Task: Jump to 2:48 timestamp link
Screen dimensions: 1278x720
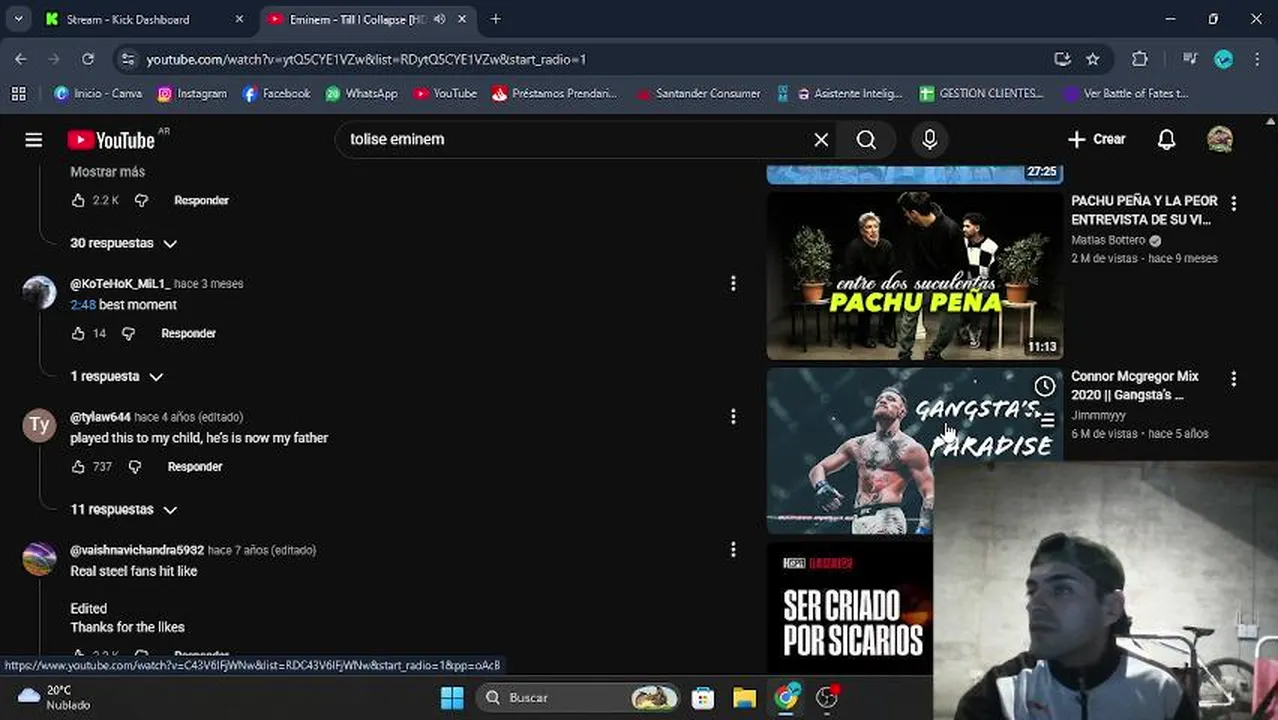Action: coord(83,305)
